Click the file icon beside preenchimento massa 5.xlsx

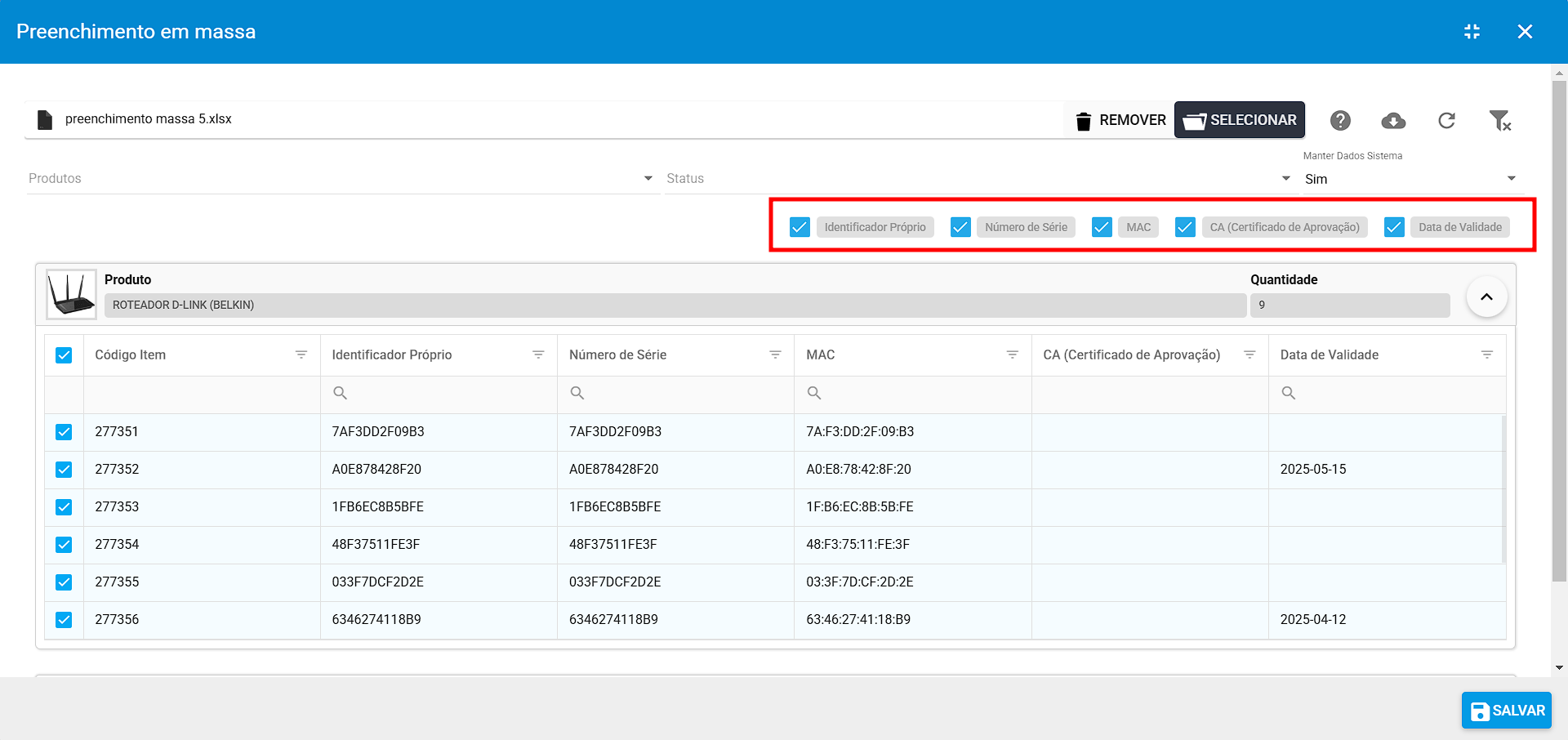(x=45, y=120)
